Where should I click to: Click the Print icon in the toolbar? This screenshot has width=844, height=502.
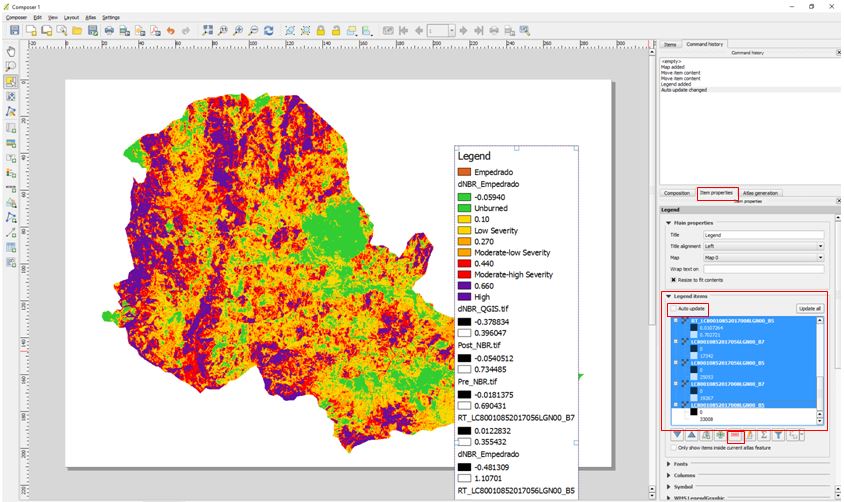pyautogui.click(x=109, y=31)
